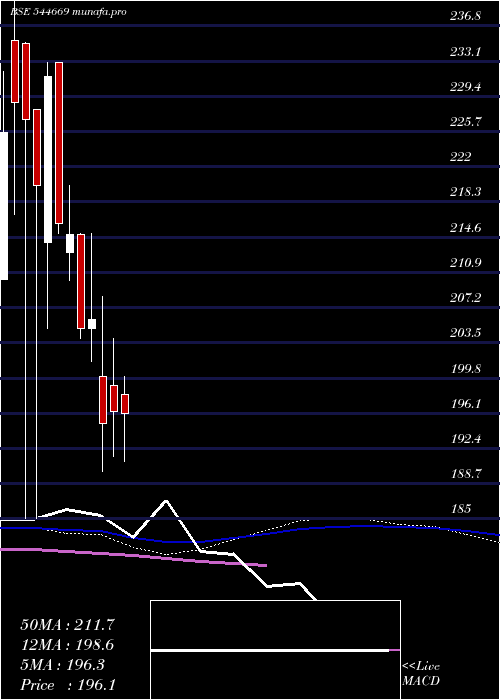500x700 pixels.
Task: Click the 214.6 price axis label
Action: pos(465,228)
